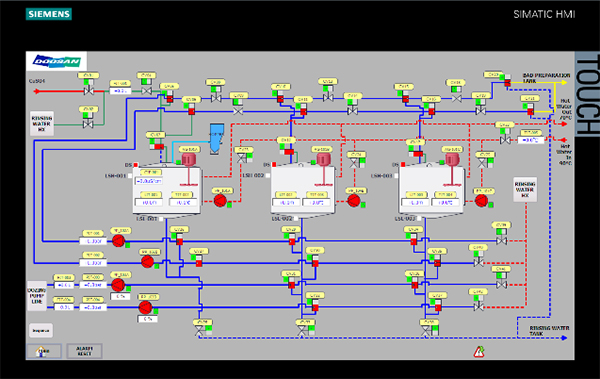
Task: Click the Home button with house icon
Action: 44,351
